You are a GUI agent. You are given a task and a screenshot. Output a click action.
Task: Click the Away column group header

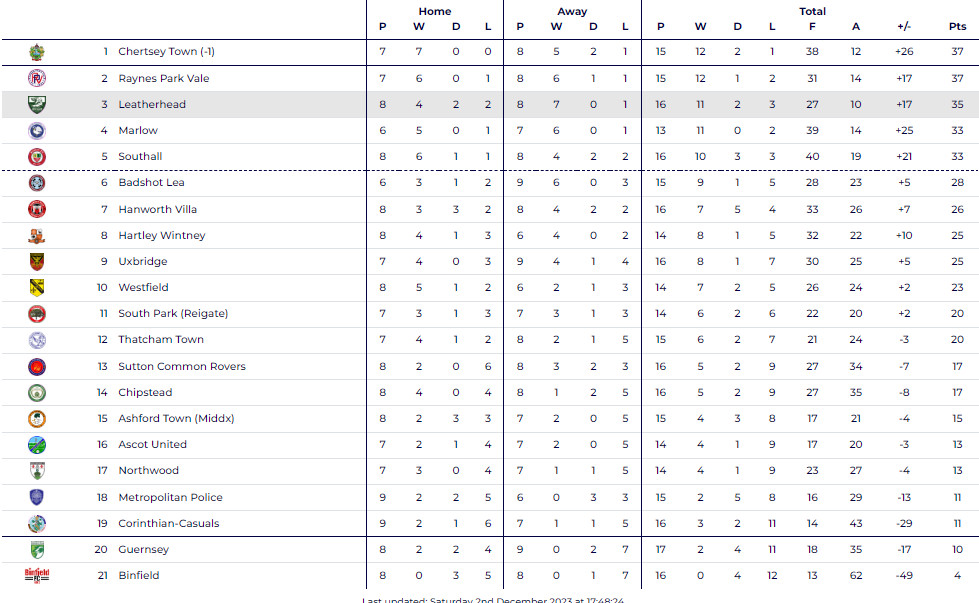coord(572,11)
